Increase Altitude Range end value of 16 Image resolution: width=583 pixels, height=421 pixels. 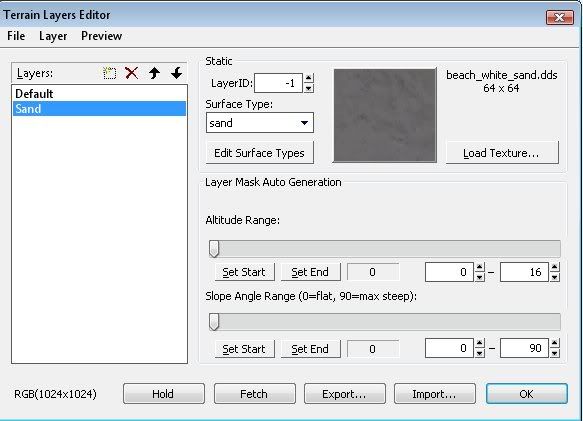555,267
